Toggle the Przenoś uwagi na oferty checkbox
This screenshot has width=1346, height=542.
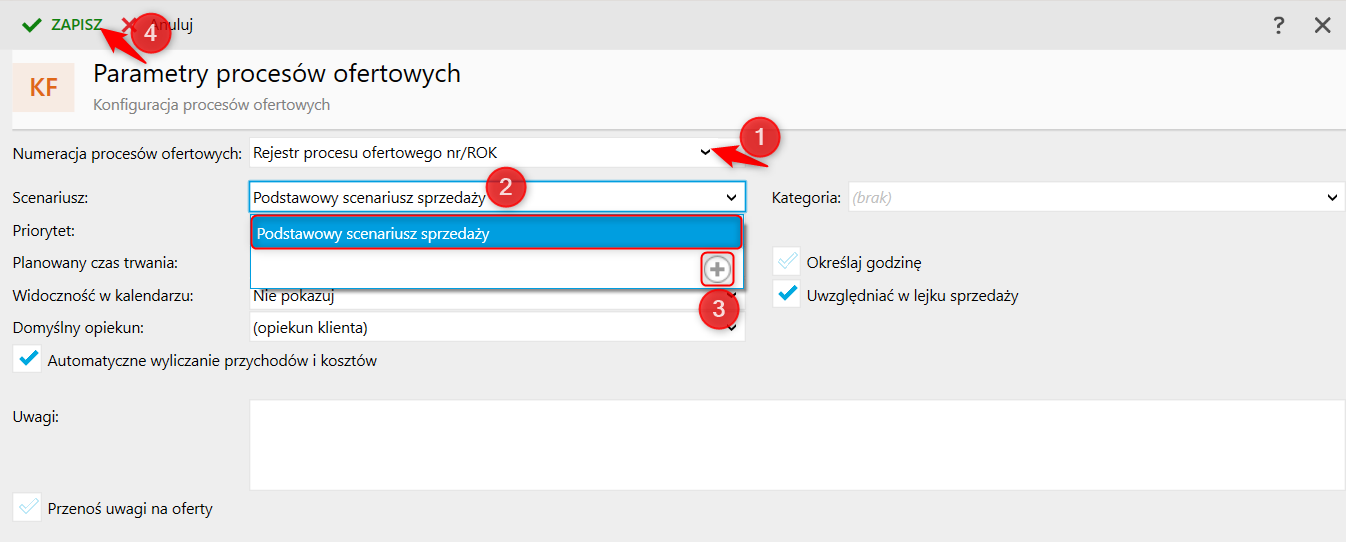(x=28, y=508)
